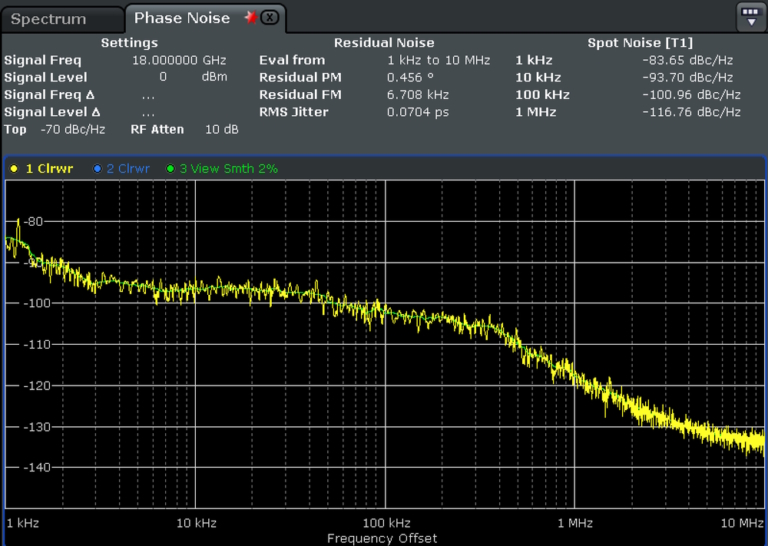This screenshot has height=546, width=768.
Task: Click the RMS Jitter 0.0704 ps value
Action: (x=417, y=112)
